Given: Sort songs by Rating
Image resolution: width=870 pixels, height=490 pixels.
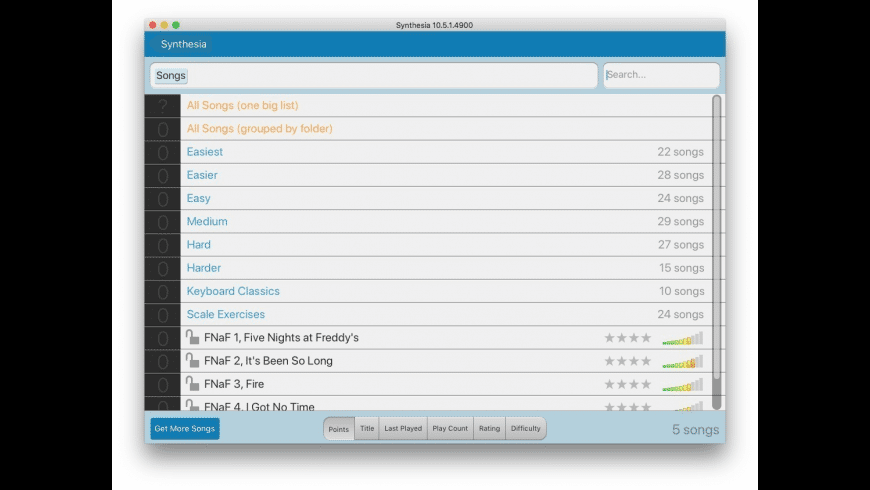Looking at the screenshot, I should (489, 428).
